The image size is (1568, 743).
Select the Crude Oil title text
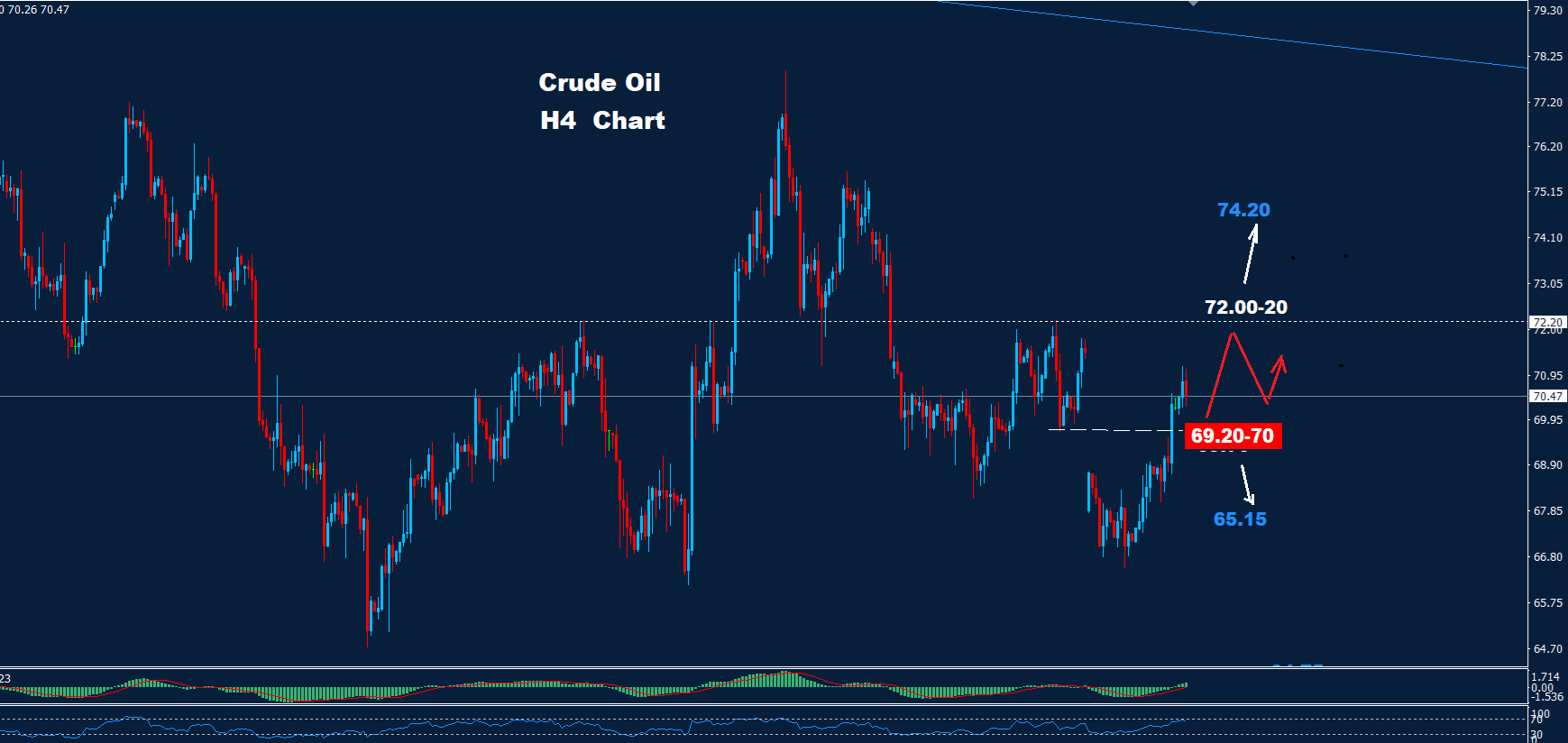pos(599,83)
